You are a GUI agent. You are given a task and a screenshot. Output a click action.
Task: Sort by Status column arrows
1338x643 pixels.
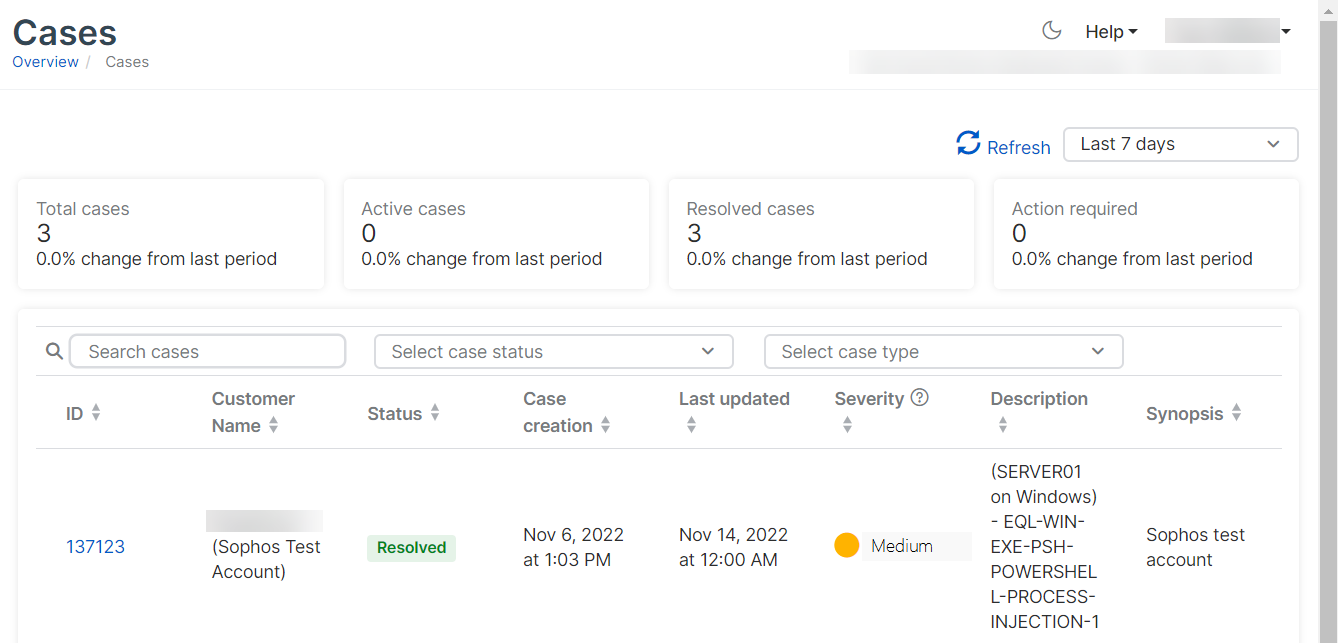[x=435, y=413]
